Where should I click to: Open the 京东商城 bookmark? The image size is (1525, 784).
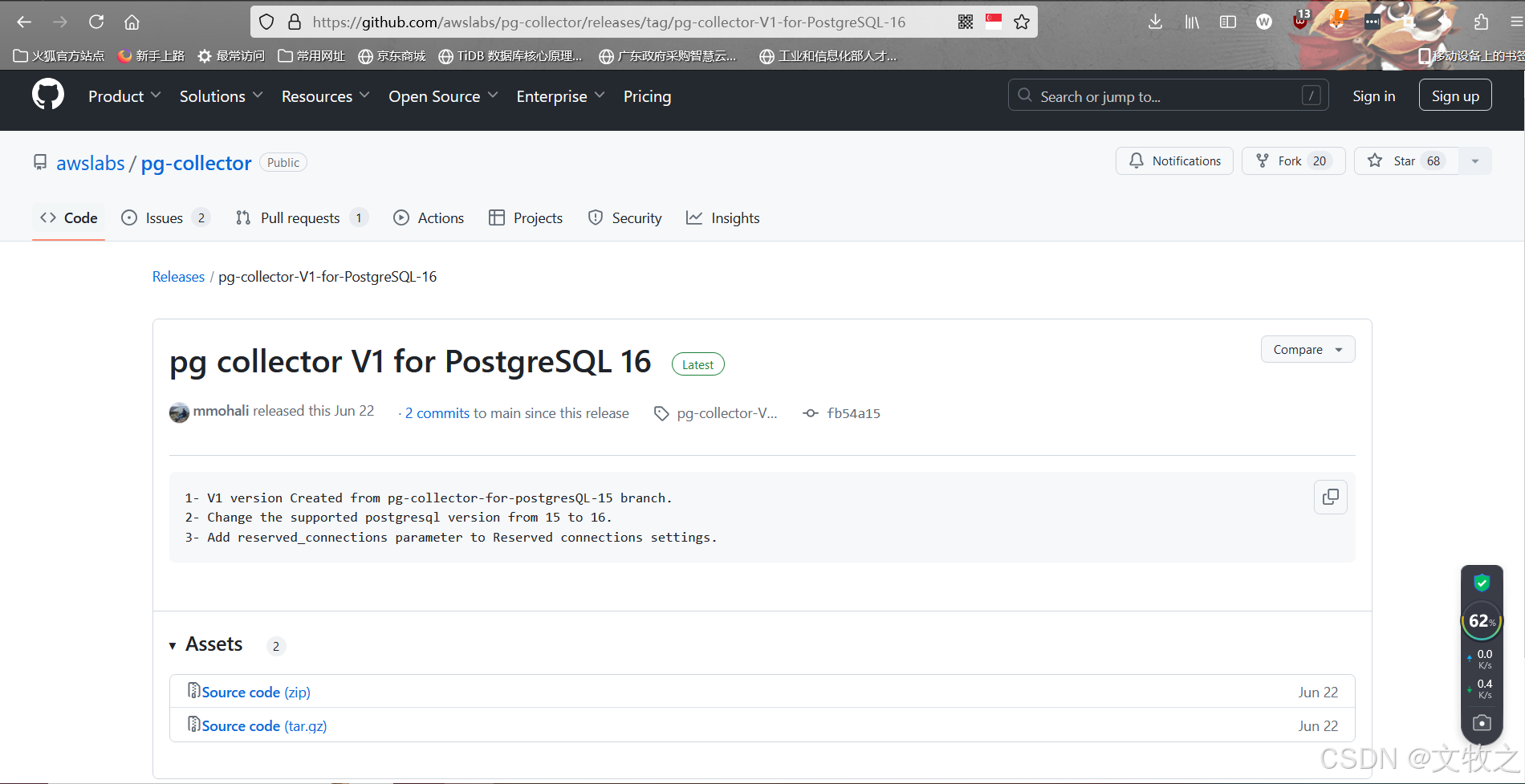coord(392,55)
